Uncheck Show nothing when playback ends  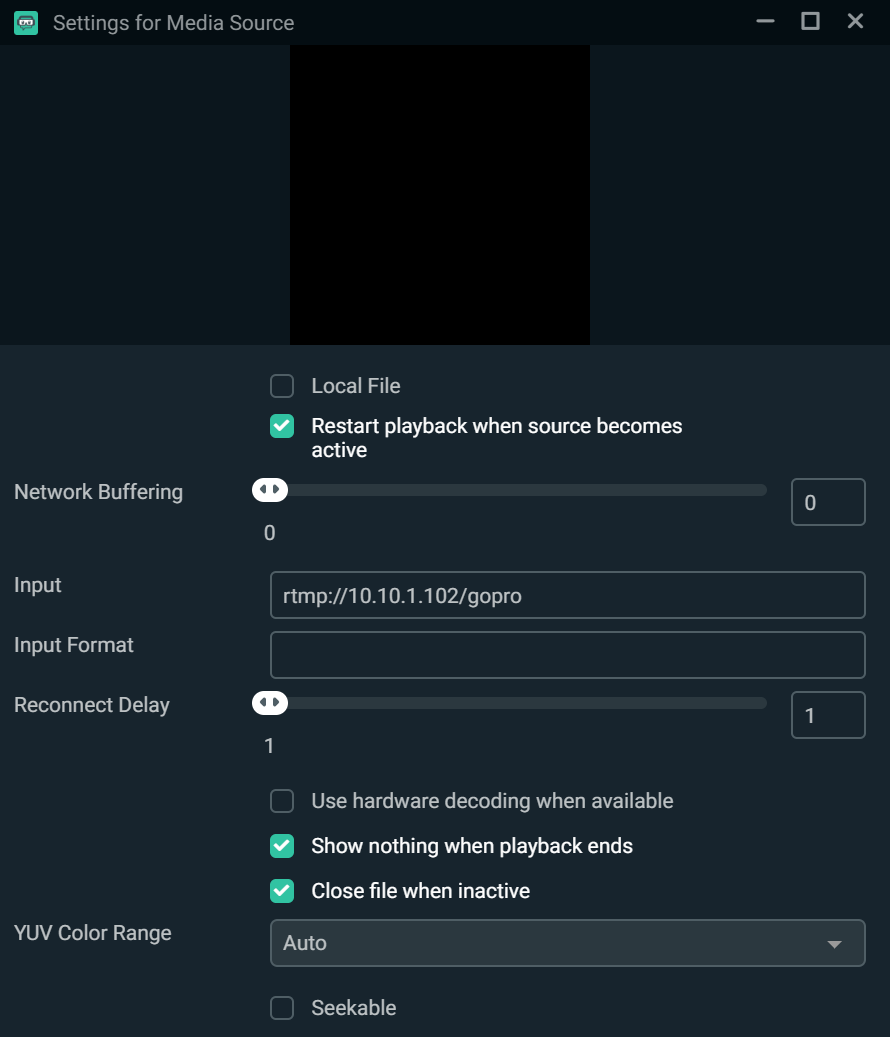(281, 846)
